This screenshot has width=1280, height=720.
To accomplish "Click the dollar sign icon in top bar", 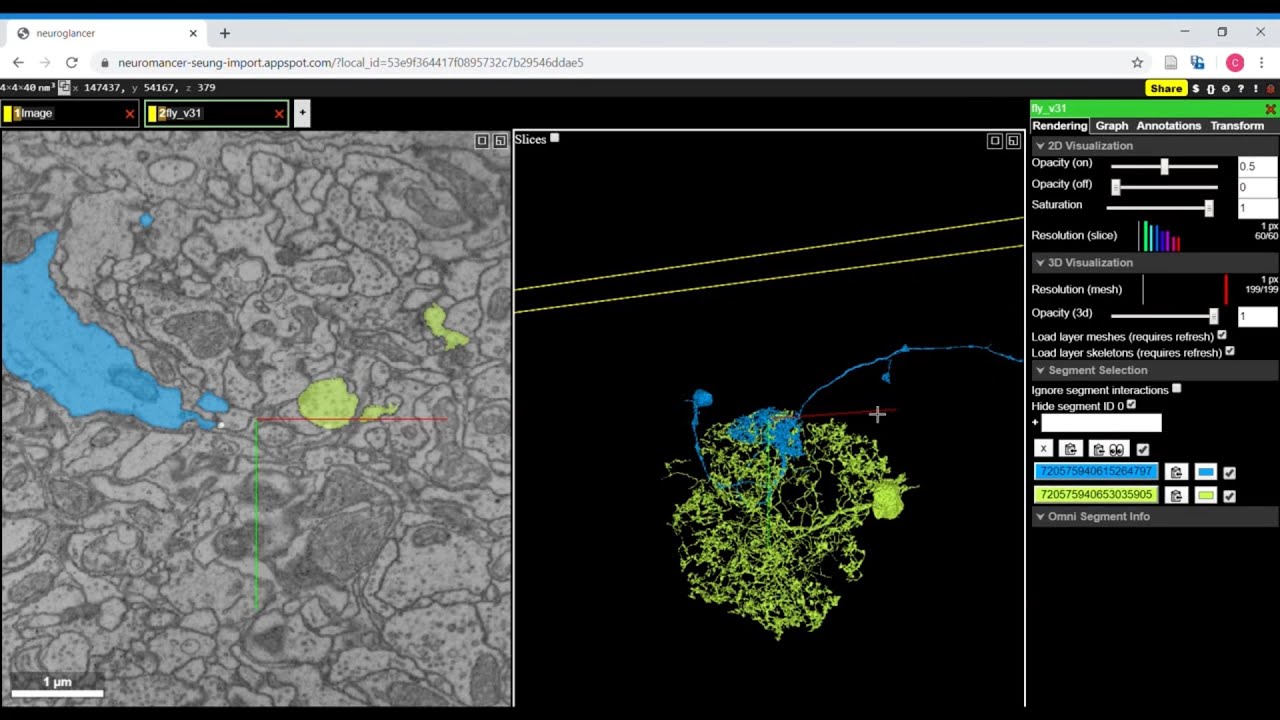I will click(1196, 89).
